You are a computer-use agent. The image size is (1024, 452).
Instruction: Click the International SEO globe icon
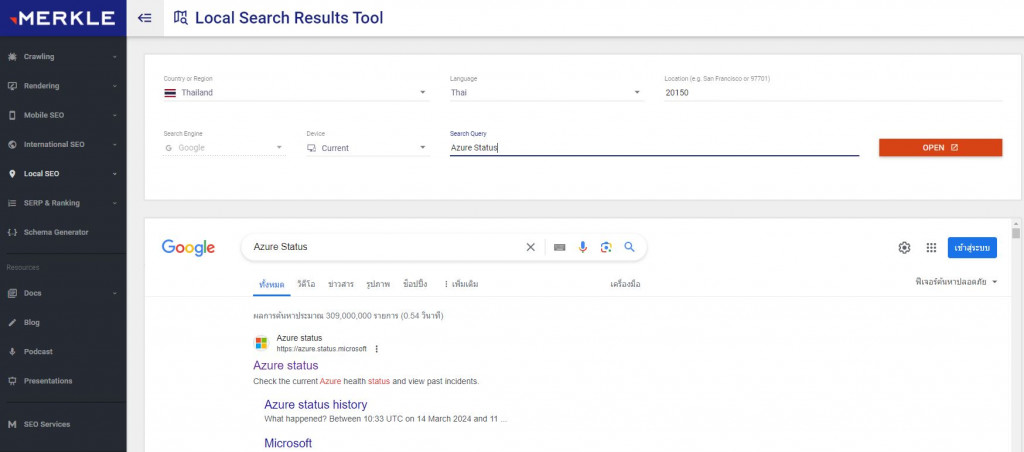(12, 144)
